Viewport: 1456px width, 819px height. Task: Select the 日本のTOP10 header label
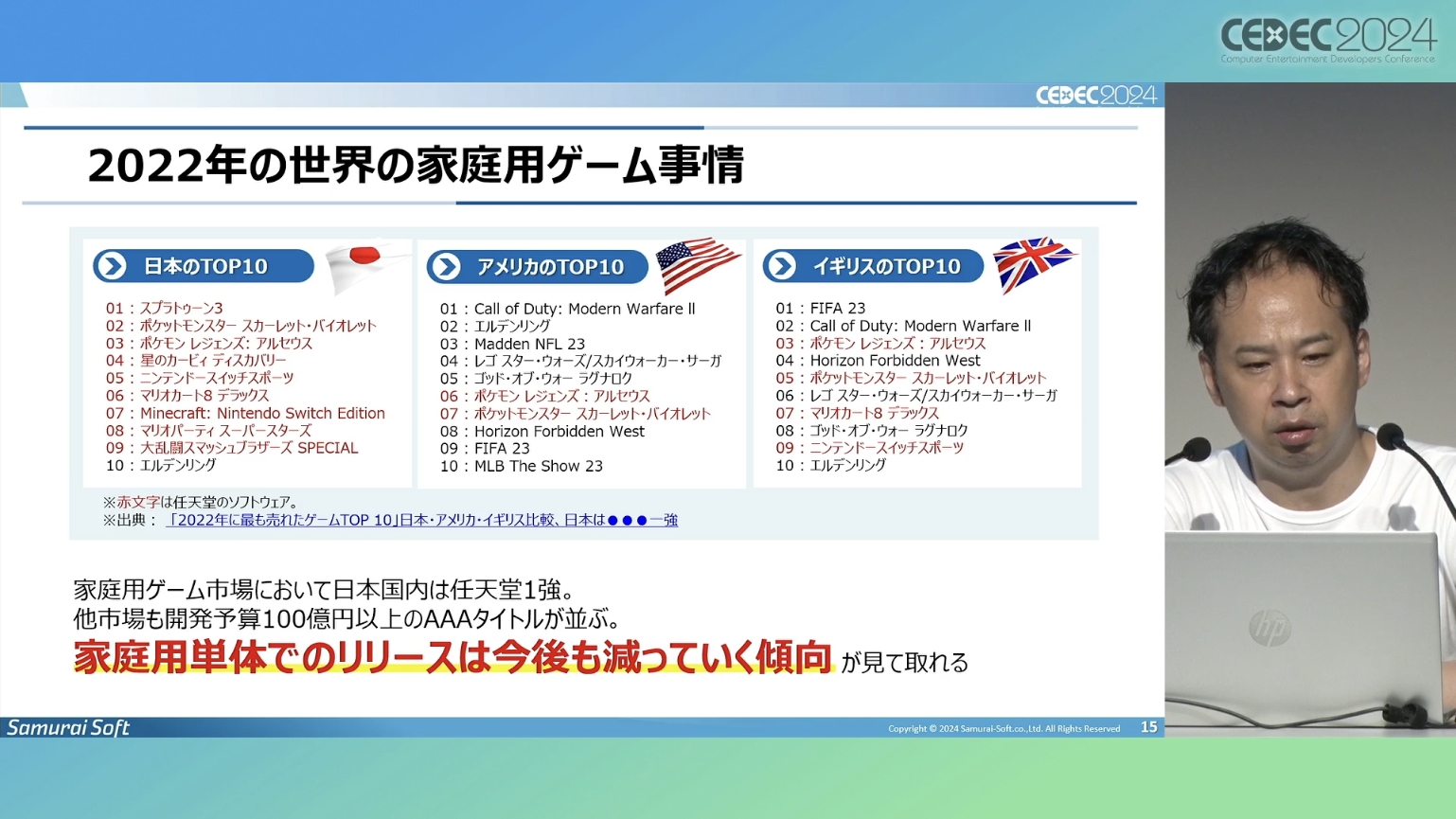pos(205,267)
